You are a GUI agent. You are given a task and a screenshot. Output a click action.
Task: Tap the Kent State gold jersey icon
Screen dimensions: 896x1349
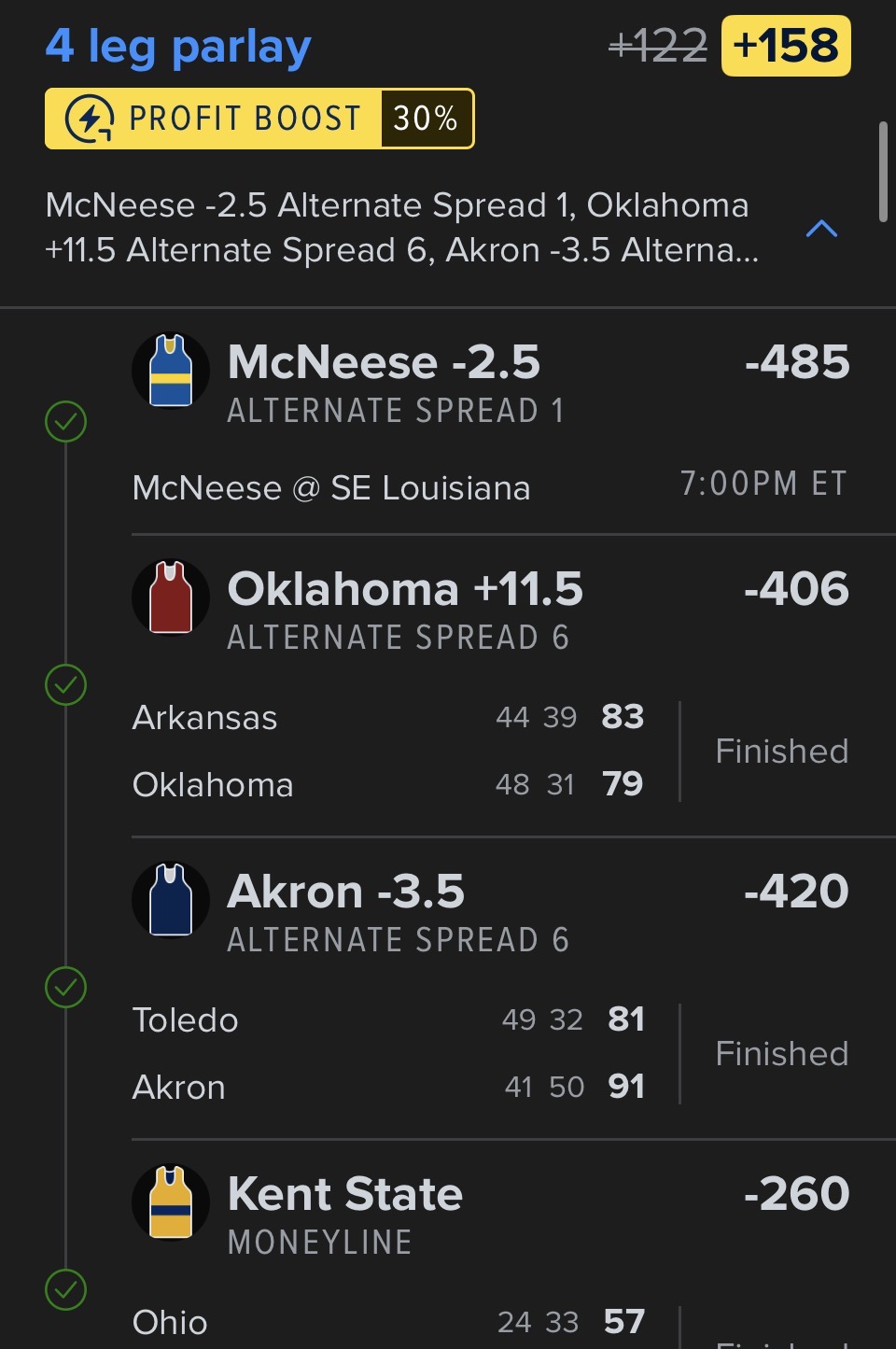click(171, 1202)
